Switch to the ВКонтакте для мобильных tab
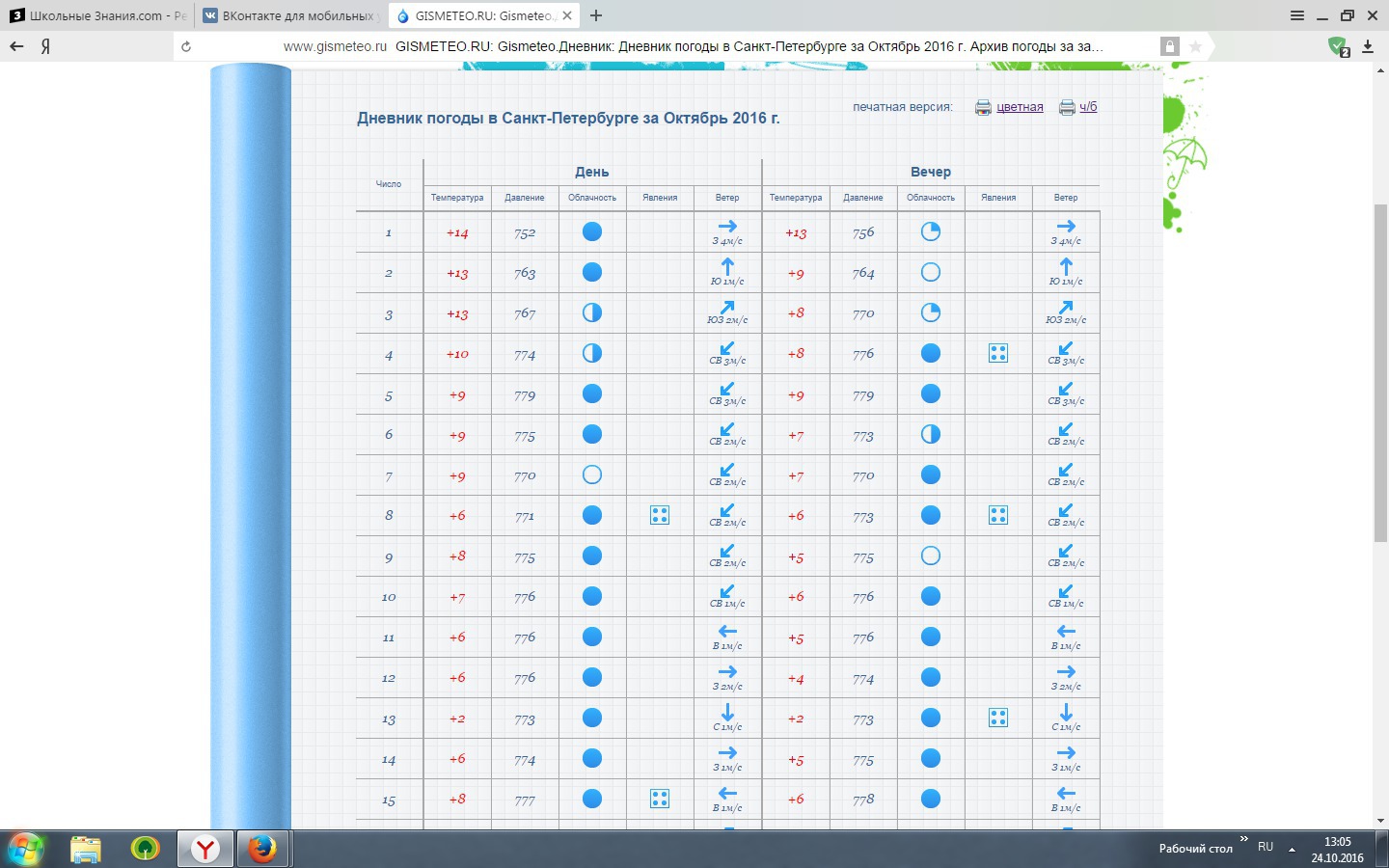 tap(290, 15)
